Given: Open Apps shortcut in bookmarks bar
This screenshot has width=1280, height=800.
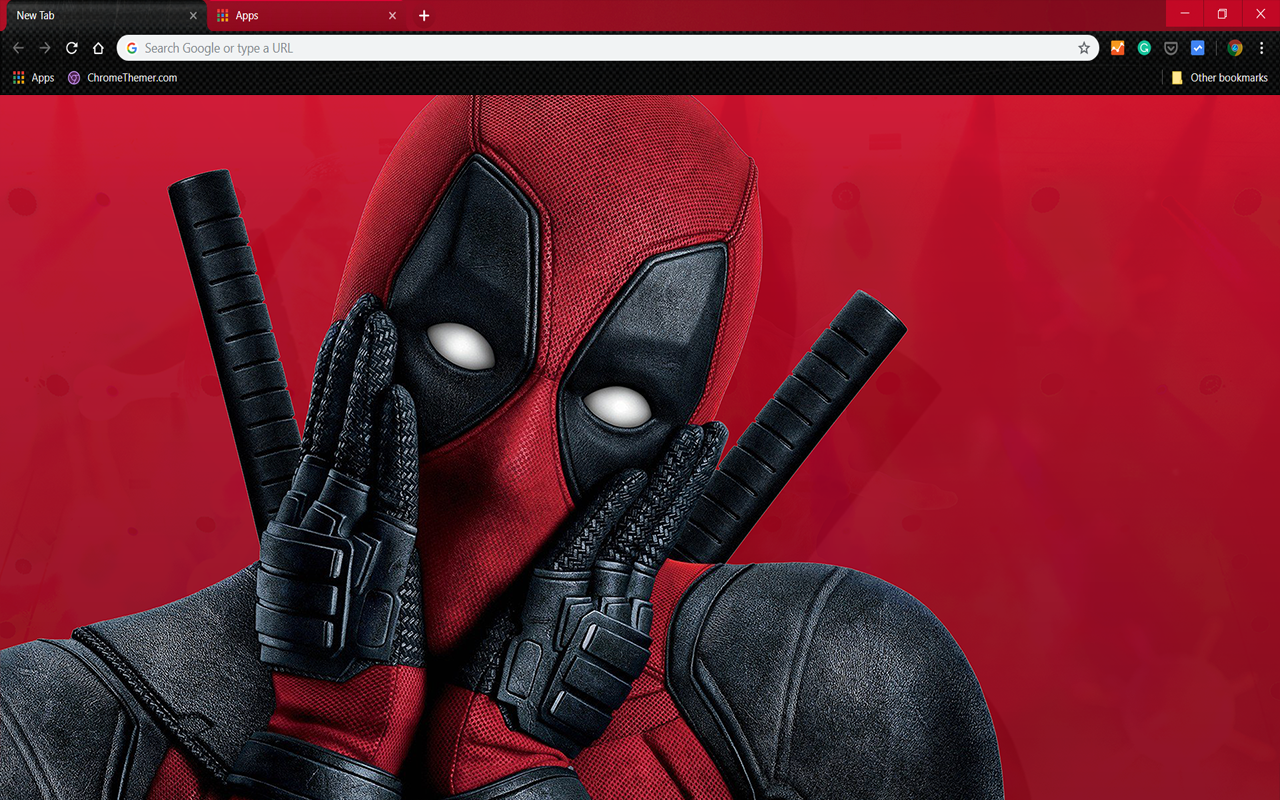Looking at the screenshot, I should pyautogui.click(x=33, y=78).
